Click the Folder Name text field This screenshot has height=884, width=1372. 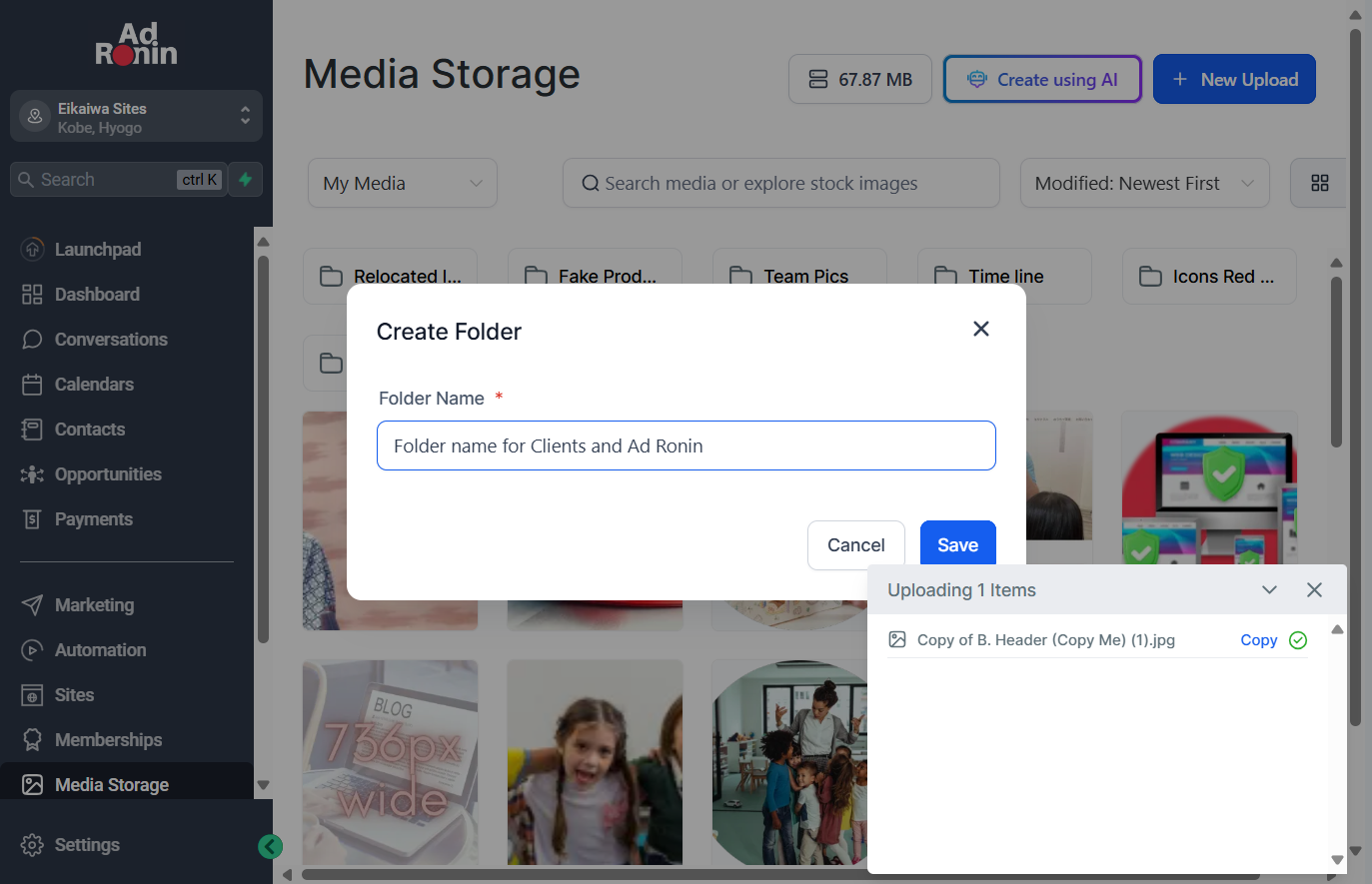click(686, 445)
